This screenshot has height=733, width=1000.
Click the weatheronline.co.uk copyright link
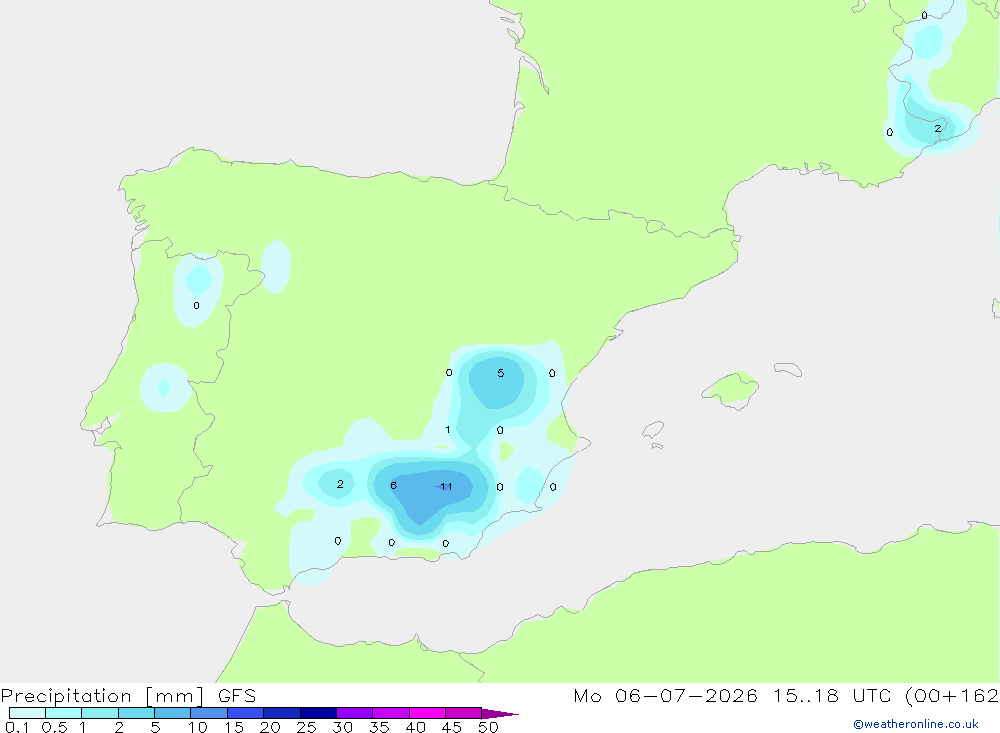click(915, 724)
